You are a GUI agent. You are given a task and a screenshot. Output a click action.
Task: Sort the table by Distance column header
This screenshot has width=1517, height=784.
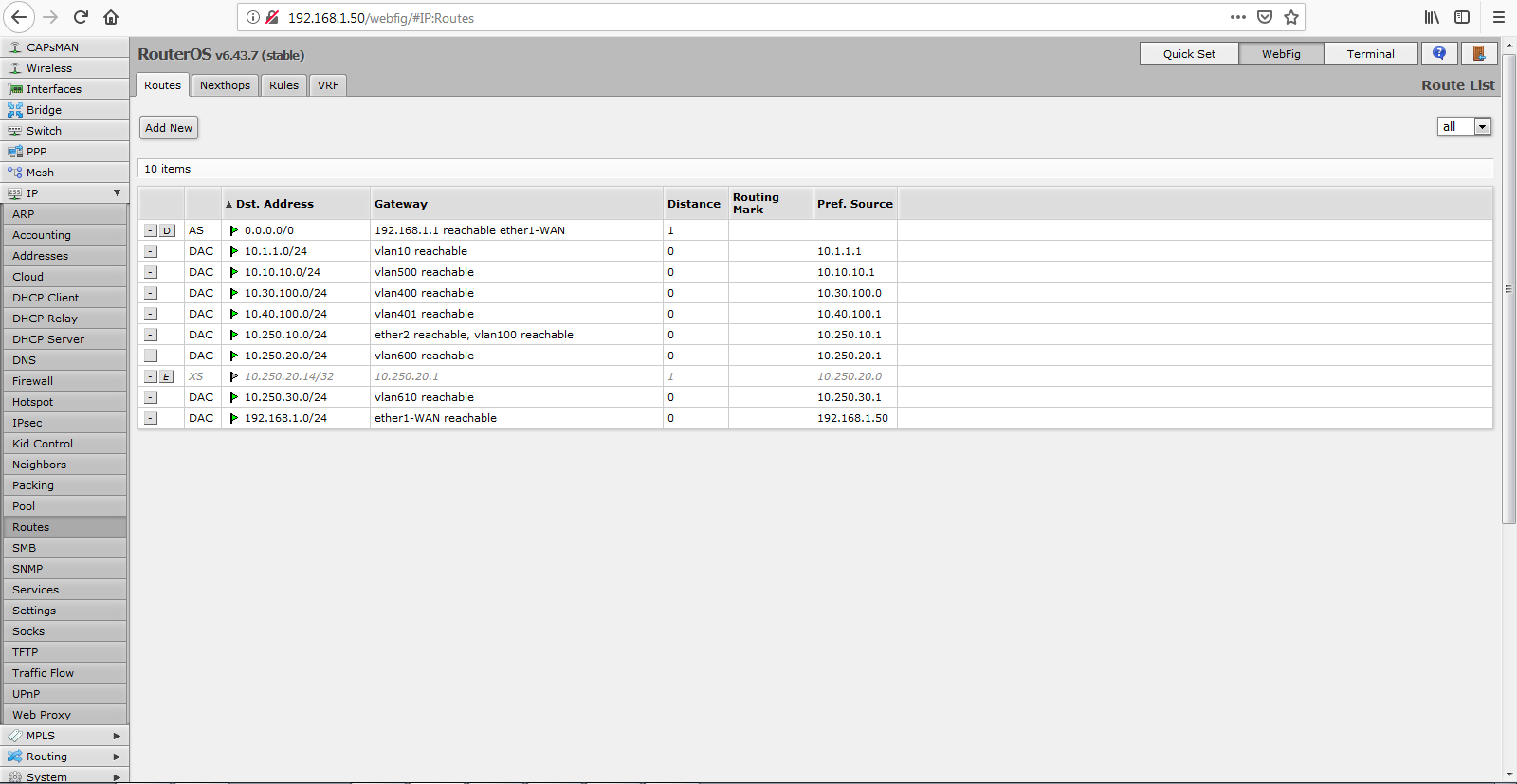click(694, 204)
